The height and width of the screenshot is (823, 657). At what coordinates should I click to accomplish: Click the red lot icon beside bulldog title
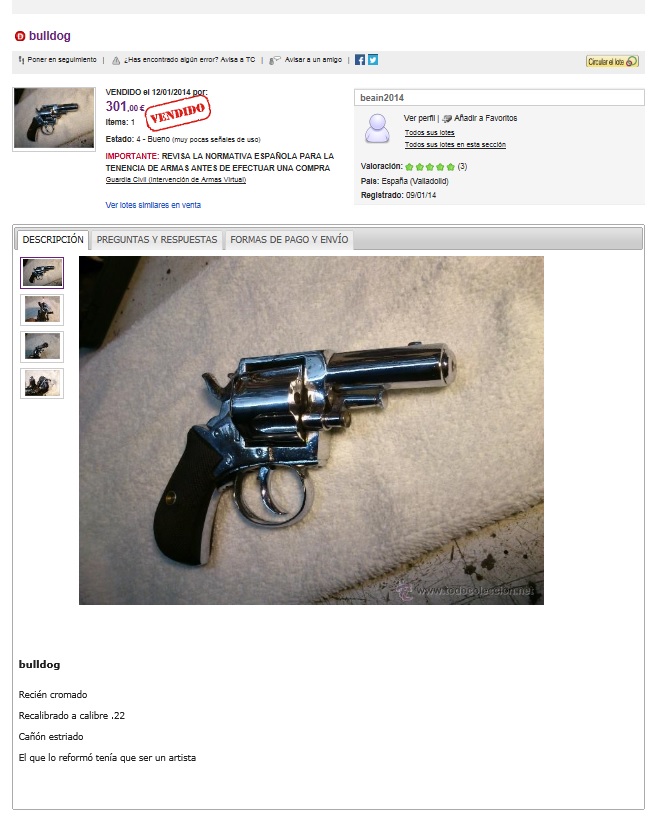(x=20, y=36)
